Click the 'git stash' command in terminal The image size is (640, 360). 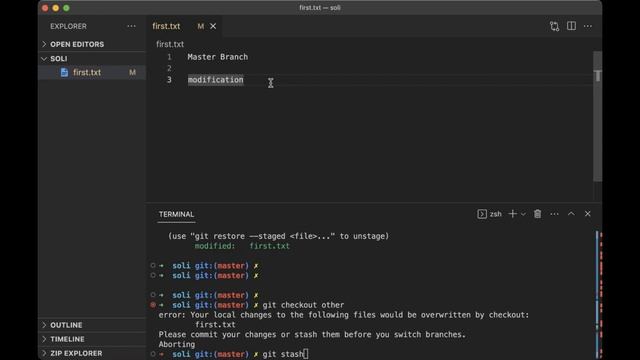283,354
